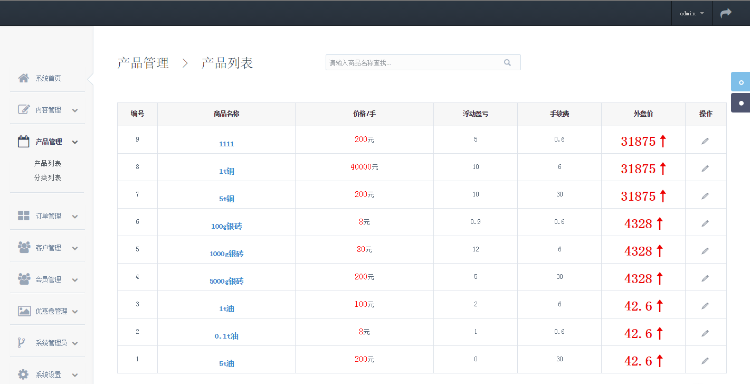Screen dimensions: 750x384
Task: Toggle the dark side panel button
Action: [740, 103]
